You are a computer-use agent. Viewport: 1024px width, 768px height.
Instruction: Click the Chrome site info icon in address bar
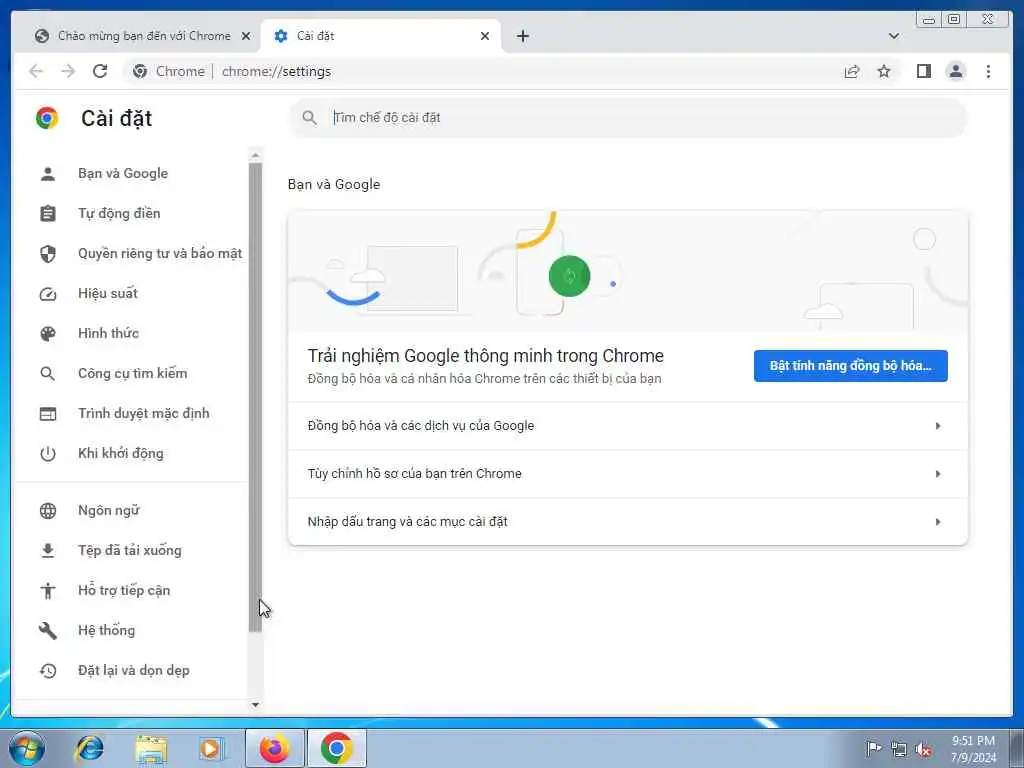click(140, 71)
